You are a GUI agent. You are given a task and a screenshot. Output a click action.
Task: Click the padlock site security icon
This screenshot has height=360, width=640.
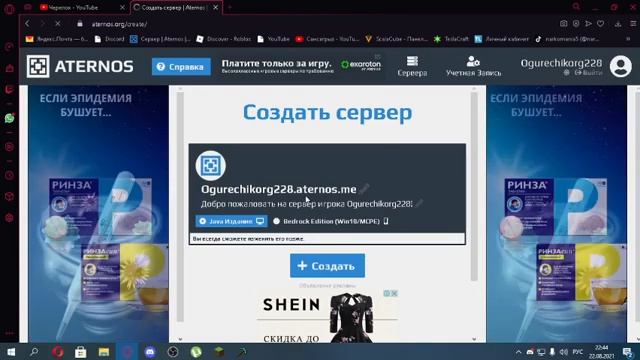tap(80, 24)
